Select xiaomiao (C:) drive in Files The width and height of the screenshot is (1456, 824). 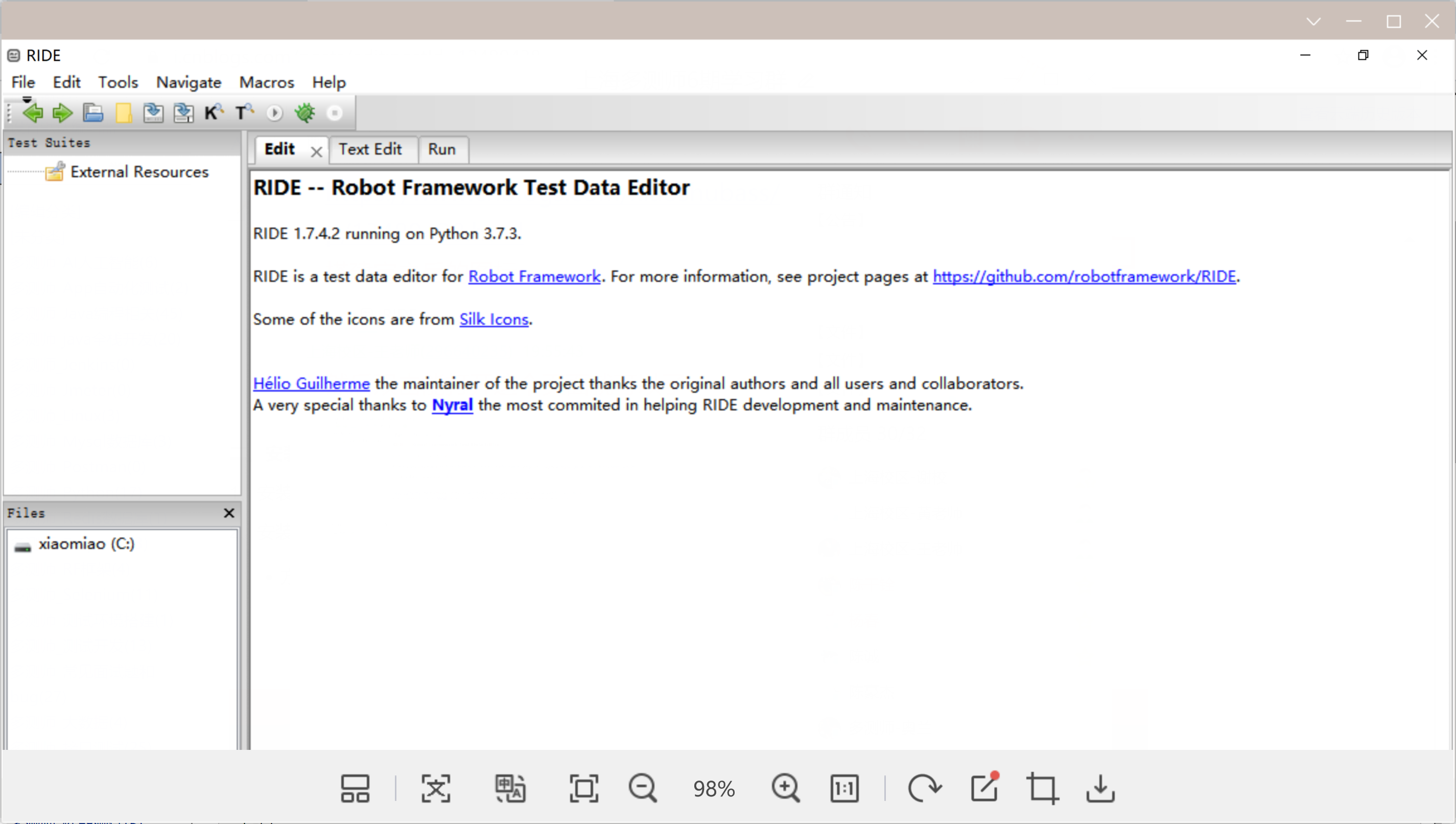click(86, 544)
